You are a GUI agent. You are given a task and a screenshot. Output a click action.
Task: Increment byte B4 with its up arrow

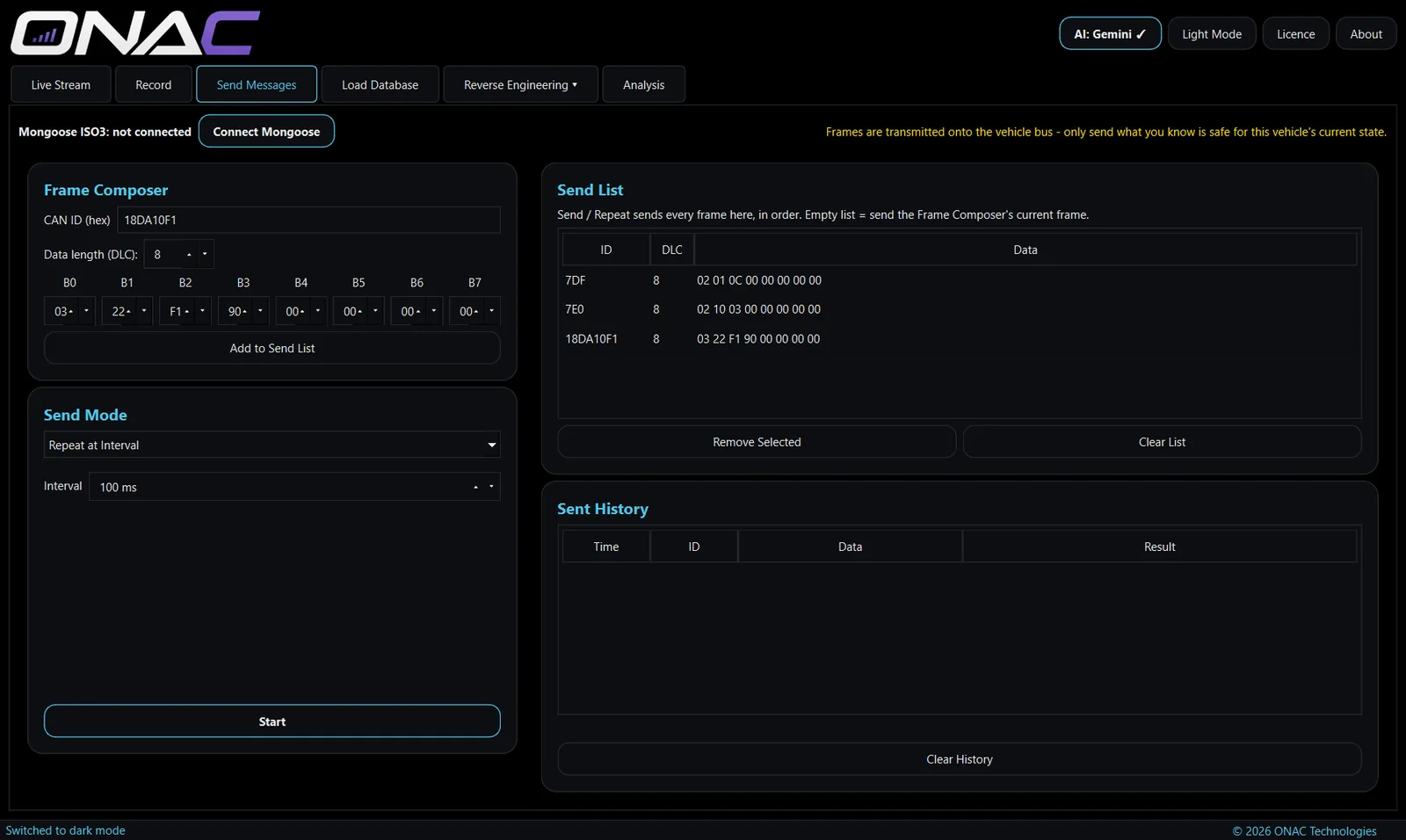pyautogui.click(x=303, y=311)
